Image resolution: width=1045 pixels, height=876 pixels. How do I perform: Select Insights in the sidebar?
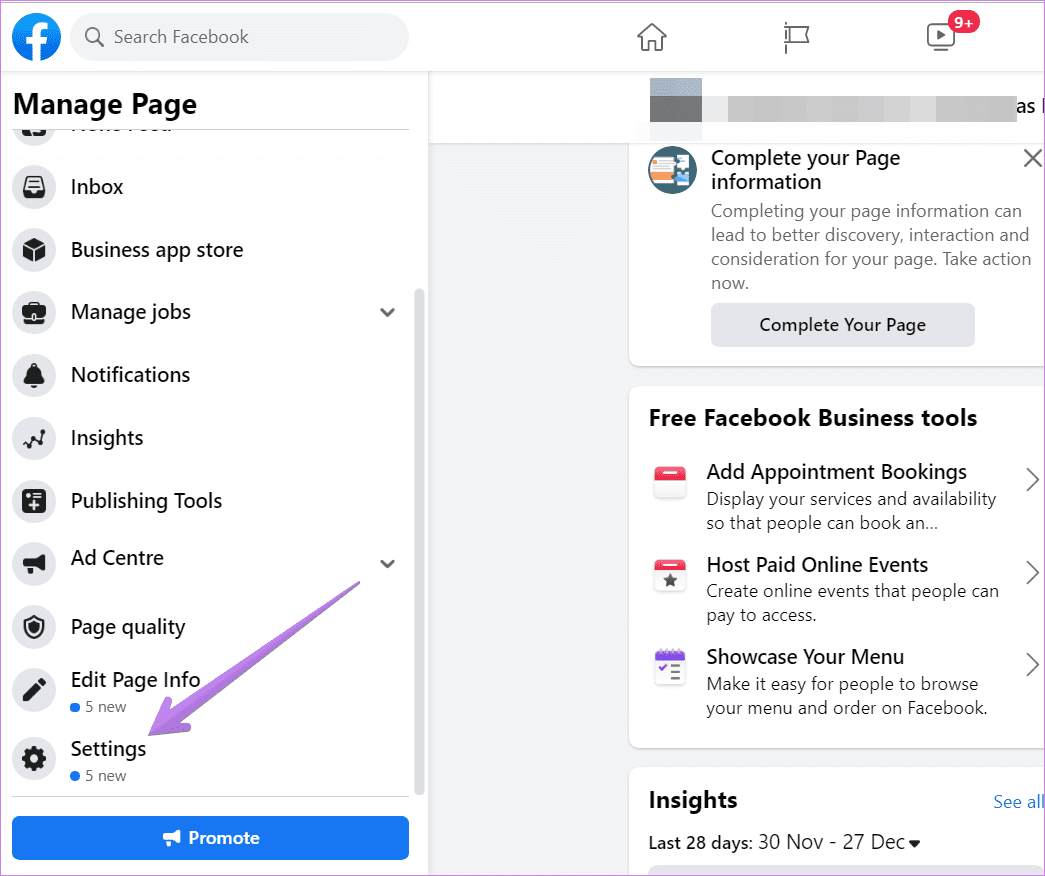[x=210, y=438]
